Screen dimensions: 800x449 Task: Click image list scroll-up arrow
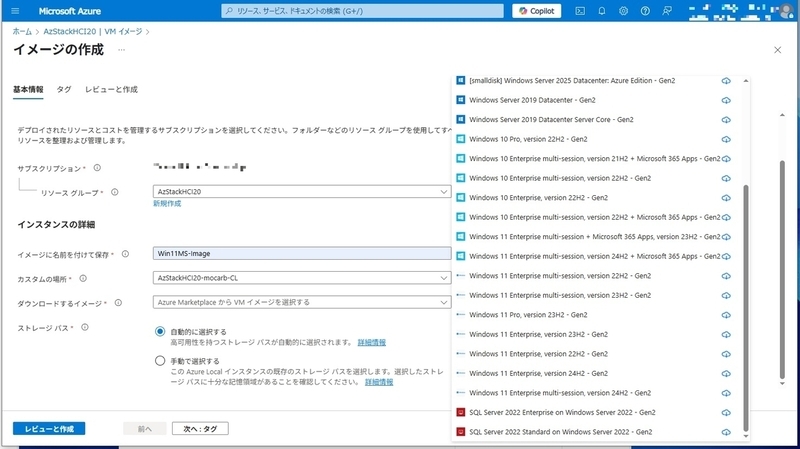coord(745,81)
